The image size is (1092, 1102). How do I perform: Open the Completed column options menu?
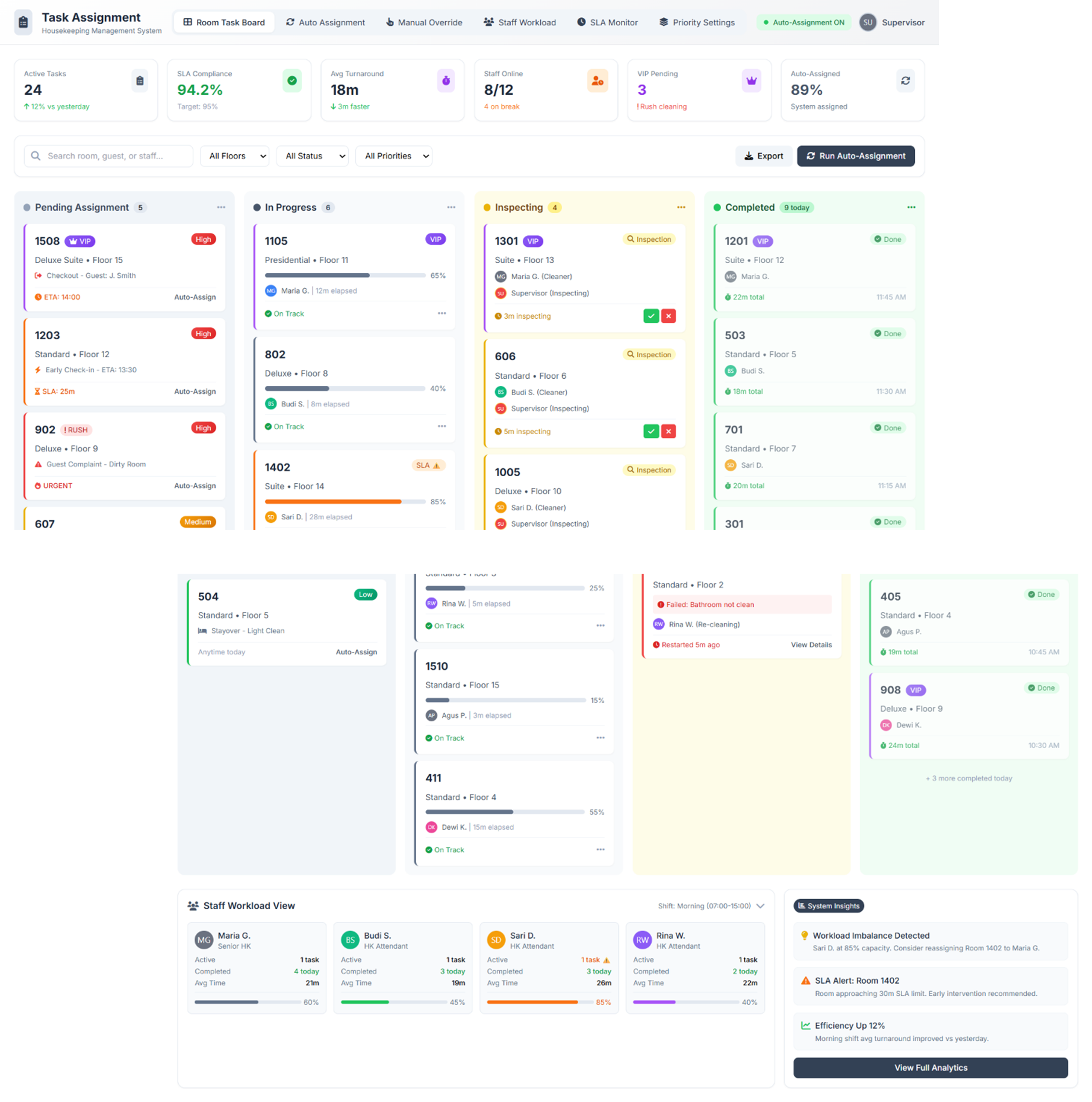[x=910, y=208]
